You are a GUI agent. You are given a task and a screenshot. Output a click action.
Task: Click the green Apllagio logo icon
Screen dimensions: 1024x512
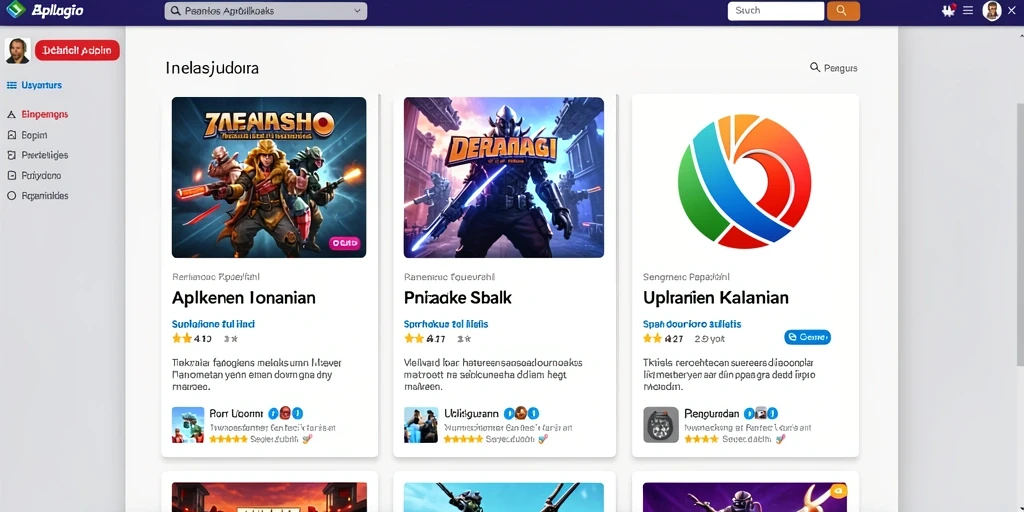[x=14, y=10]
